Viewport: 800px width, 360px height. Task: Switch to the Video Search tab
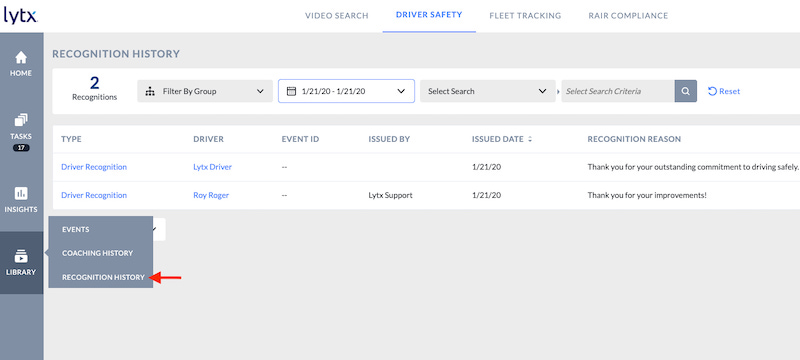[x=337, y=16]
